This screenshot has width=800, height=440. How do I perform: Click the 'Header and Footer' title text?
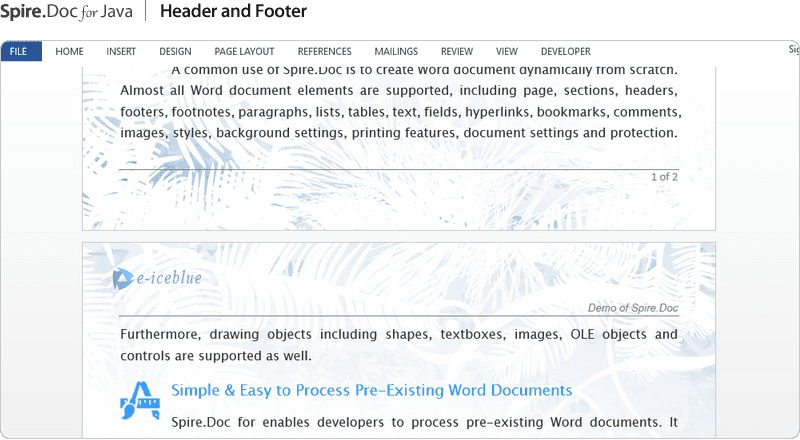pos(233,11)
